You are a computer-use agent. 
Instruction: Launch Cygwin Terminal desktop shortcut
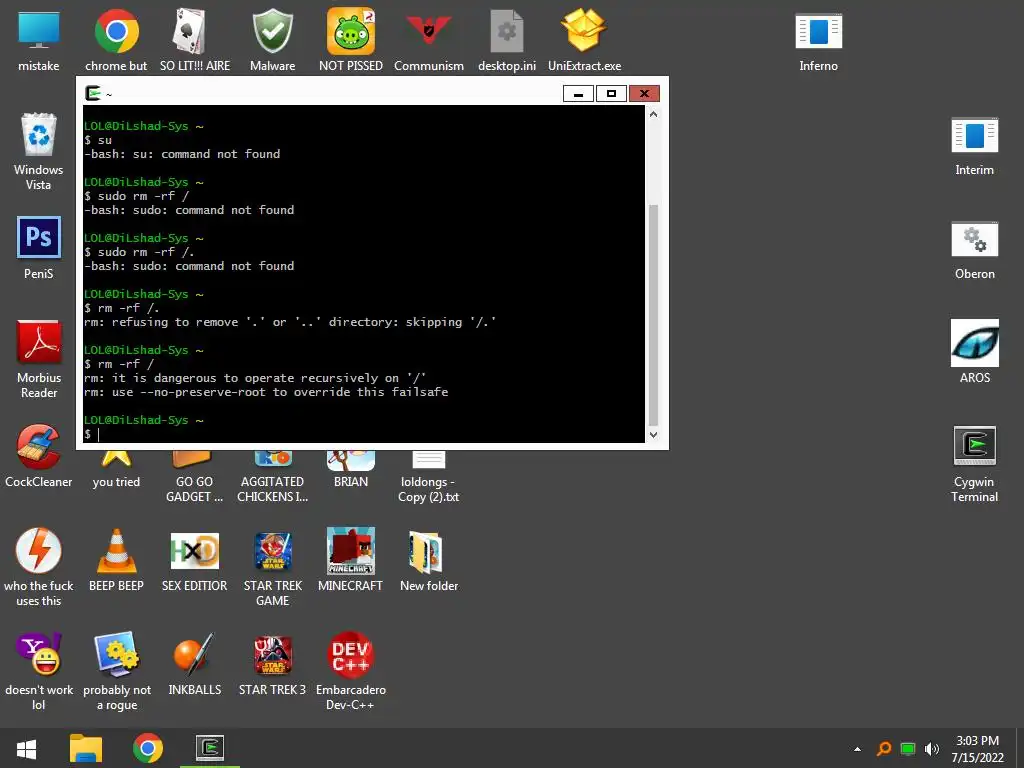tap(974, 464)
